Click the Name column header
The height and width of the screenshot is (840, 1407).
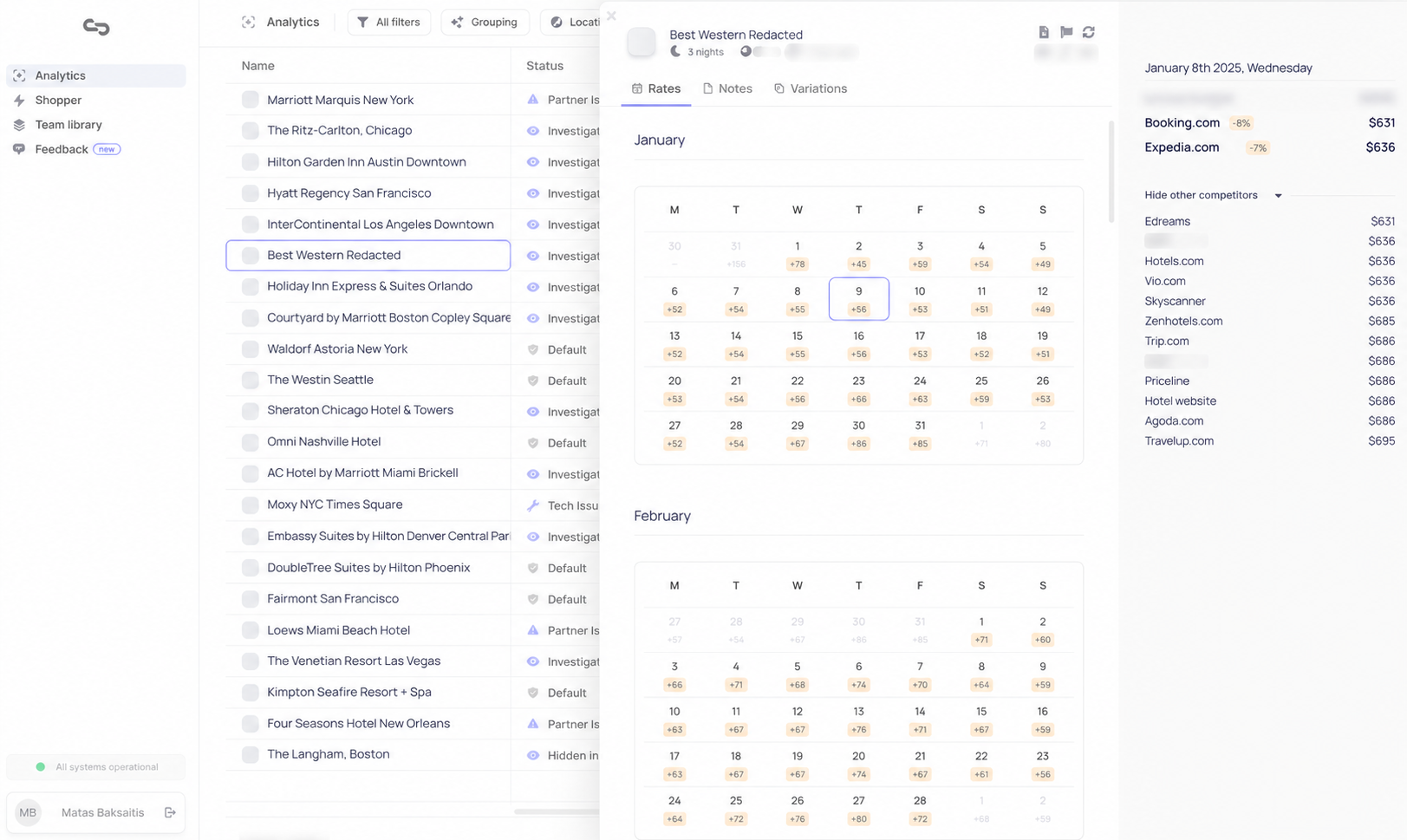(257, 66)
